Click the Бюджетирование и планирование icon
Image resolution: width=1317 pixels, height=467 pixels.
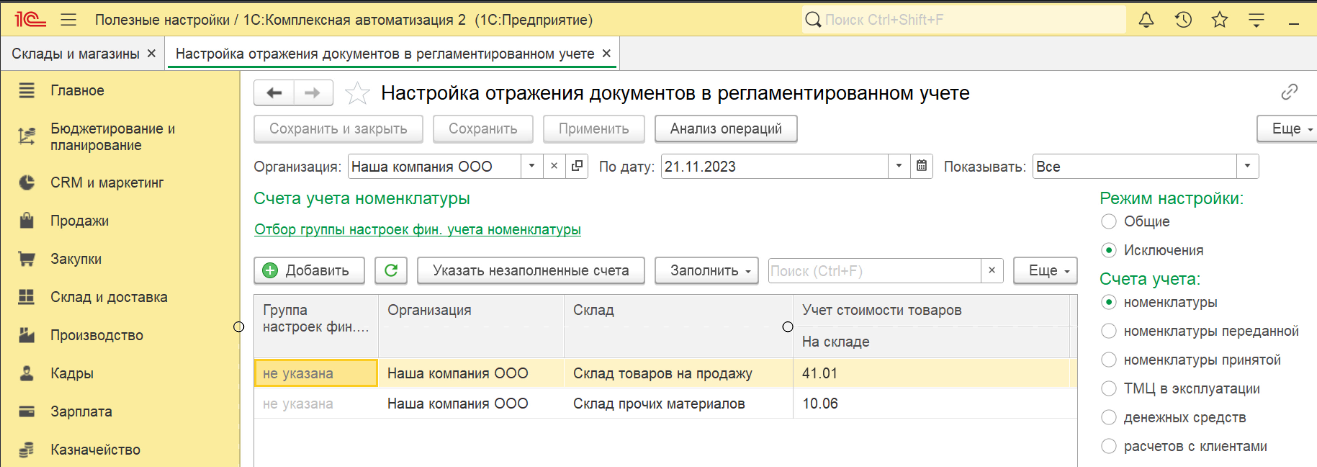pyautogui.click(x=27, y=137)
